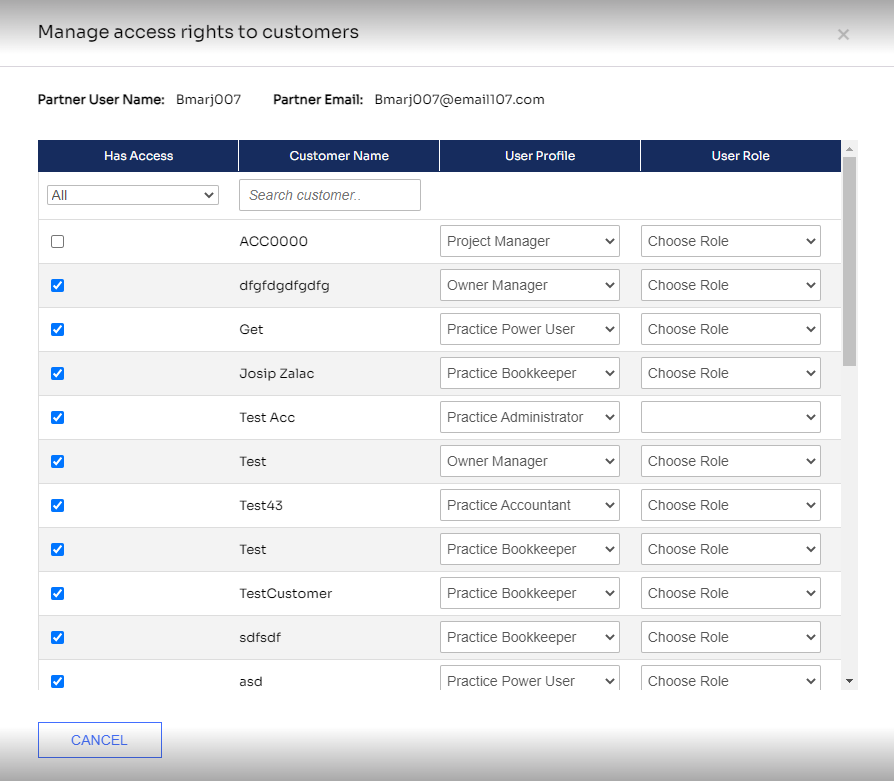
Task: Open the Has Access 'All' filter dropdown
Action: (x=133, y=196)
